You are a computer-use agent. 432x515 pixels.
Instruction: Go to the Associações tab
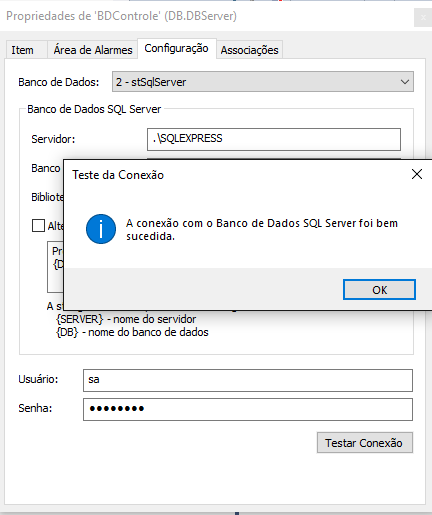pos(249,50)
